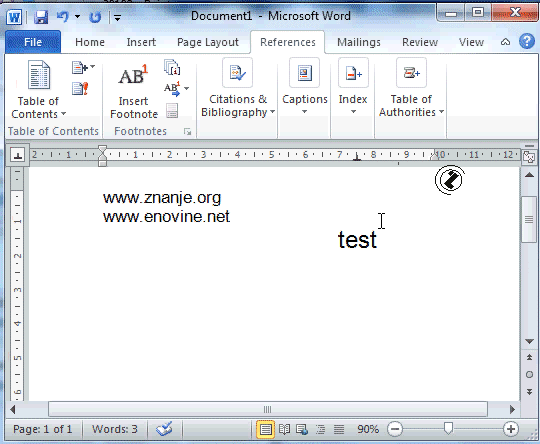Switch to Outline view
The width and height of the screenshot is (540, 444).
click(321, 430)
